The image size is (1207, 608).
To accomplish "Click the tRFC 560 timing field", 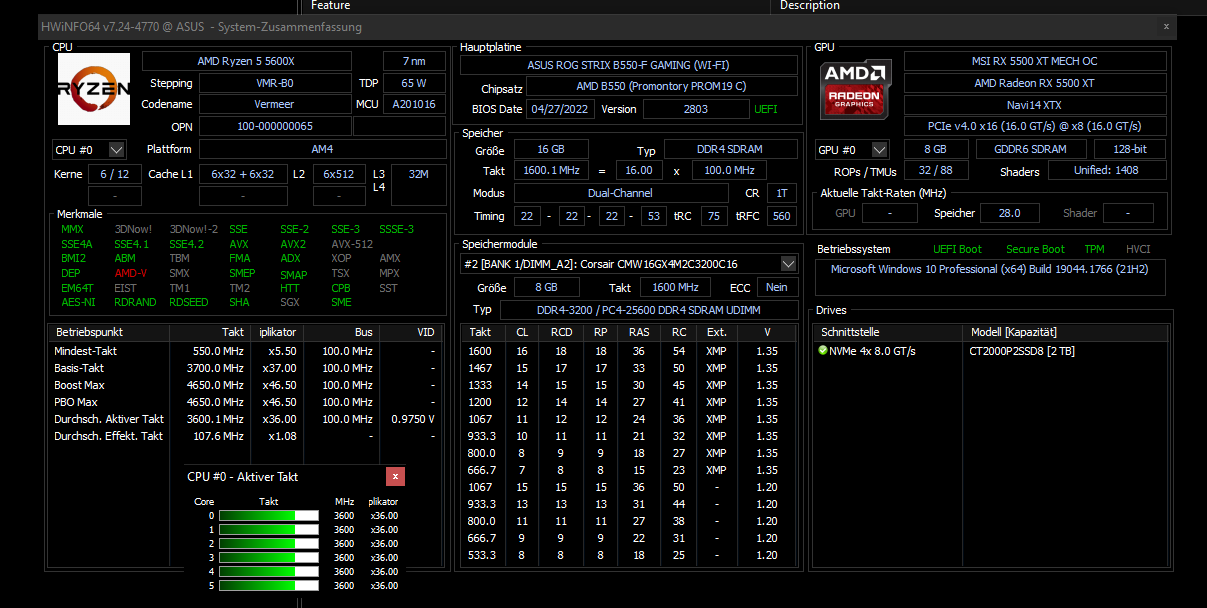I will coord(781,216).
